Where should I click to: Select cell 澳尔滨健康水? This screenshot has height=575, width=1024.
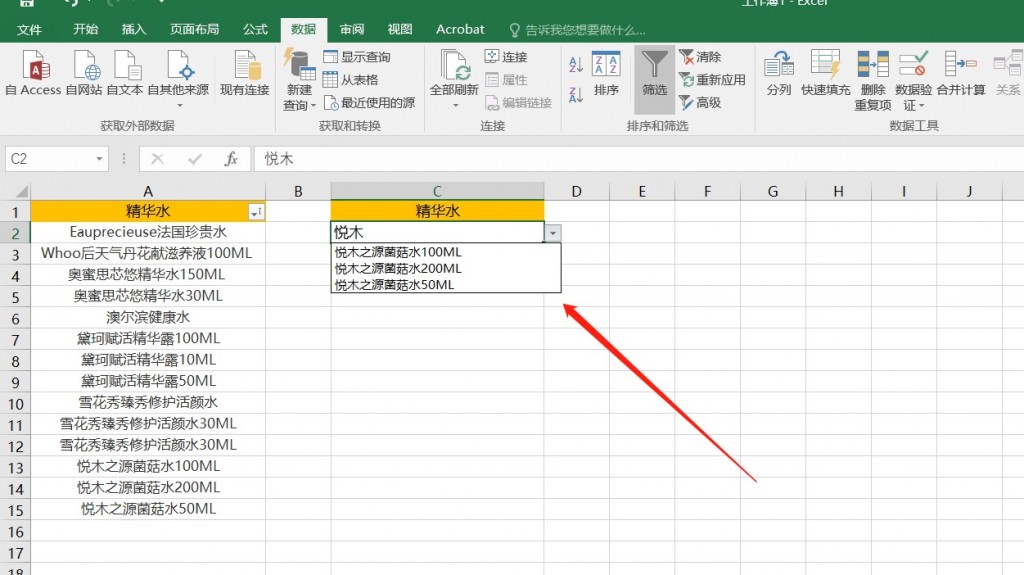[148, 317]
